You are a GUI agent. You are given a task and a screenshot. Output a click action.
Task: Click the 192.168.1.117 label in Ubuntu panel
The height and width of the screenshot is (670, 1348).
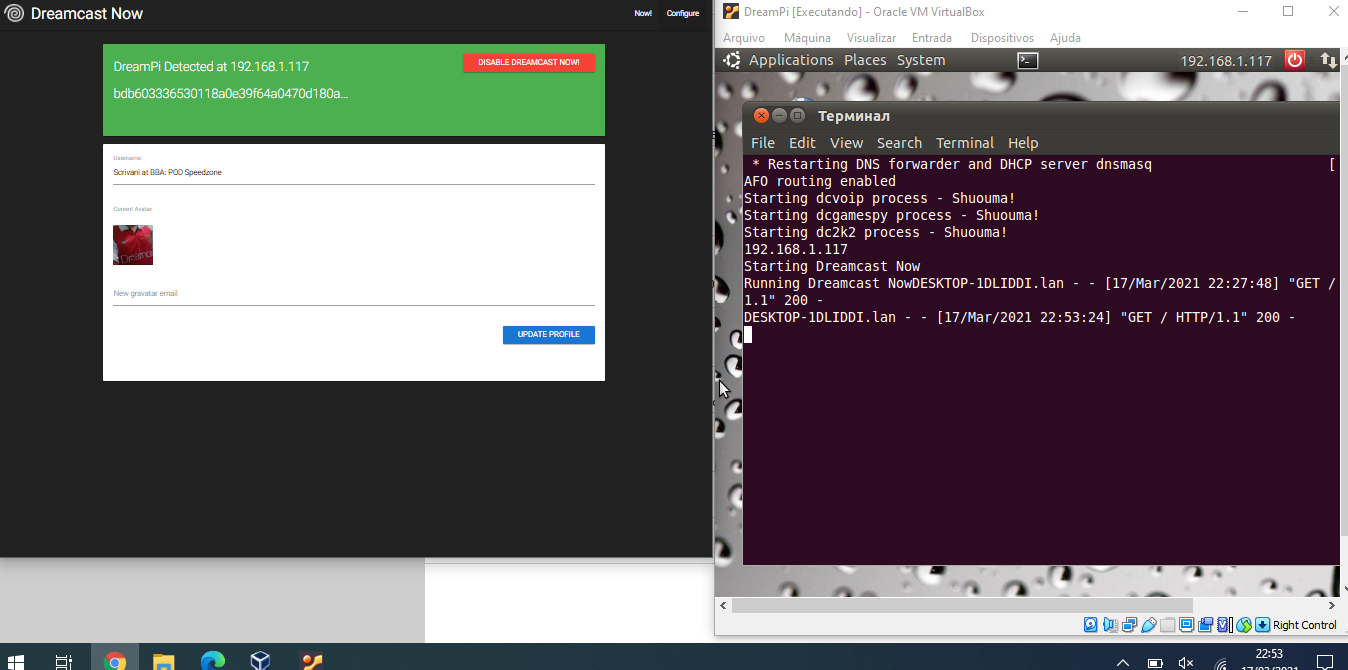click(x=1226, y=60)
